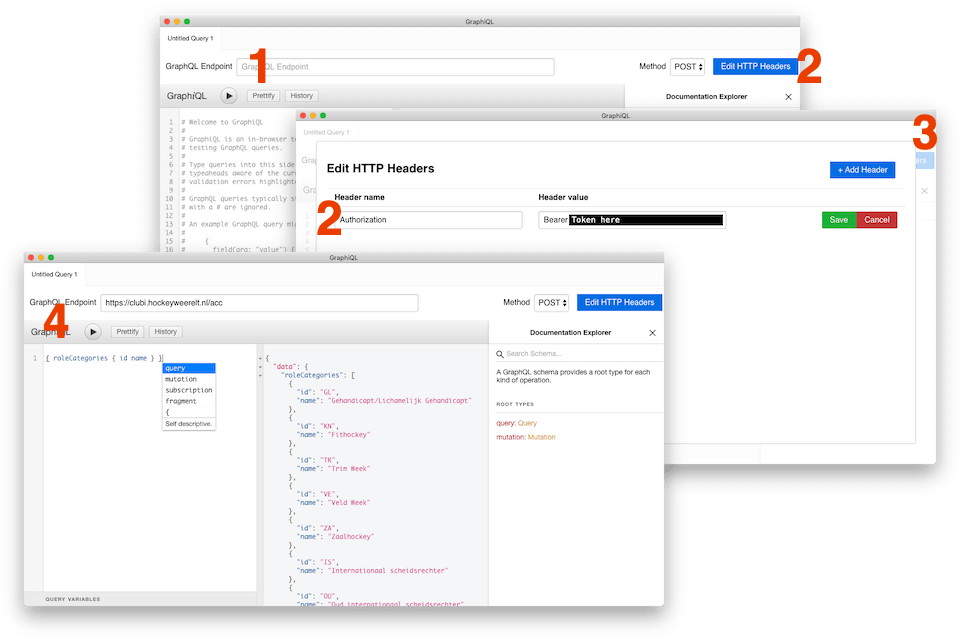The image size is (960, 640).
Task: Open the Mutation root type link
Action: coord(541,437)
